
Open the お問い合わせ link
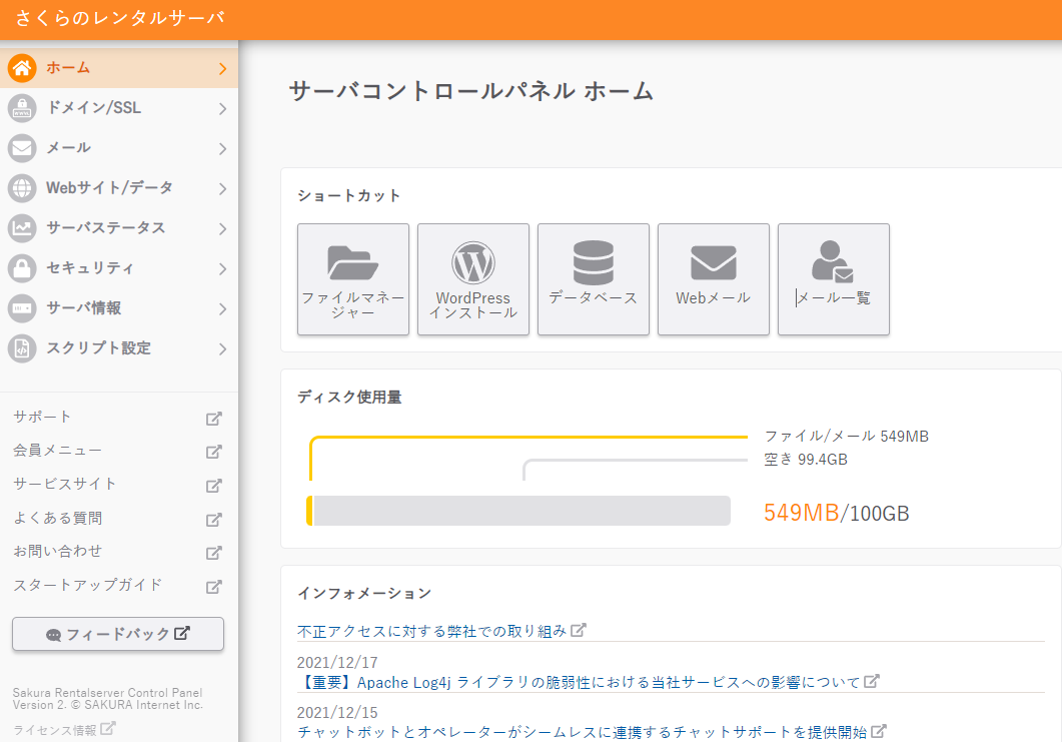tap(58, 551)
